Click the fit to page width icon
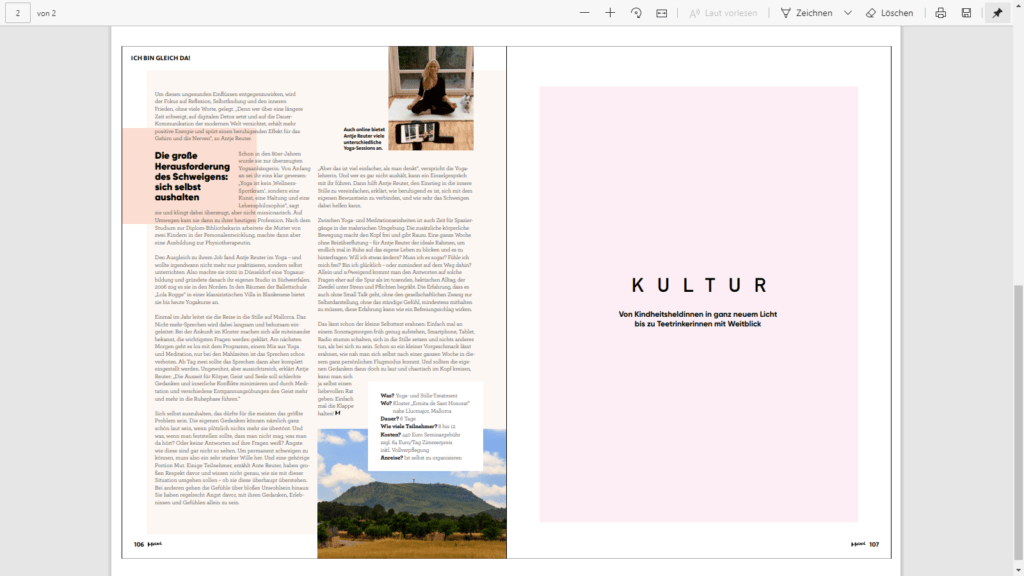Image resolution: width=1024 pixels, height=576 pixels. click(662, 13)
